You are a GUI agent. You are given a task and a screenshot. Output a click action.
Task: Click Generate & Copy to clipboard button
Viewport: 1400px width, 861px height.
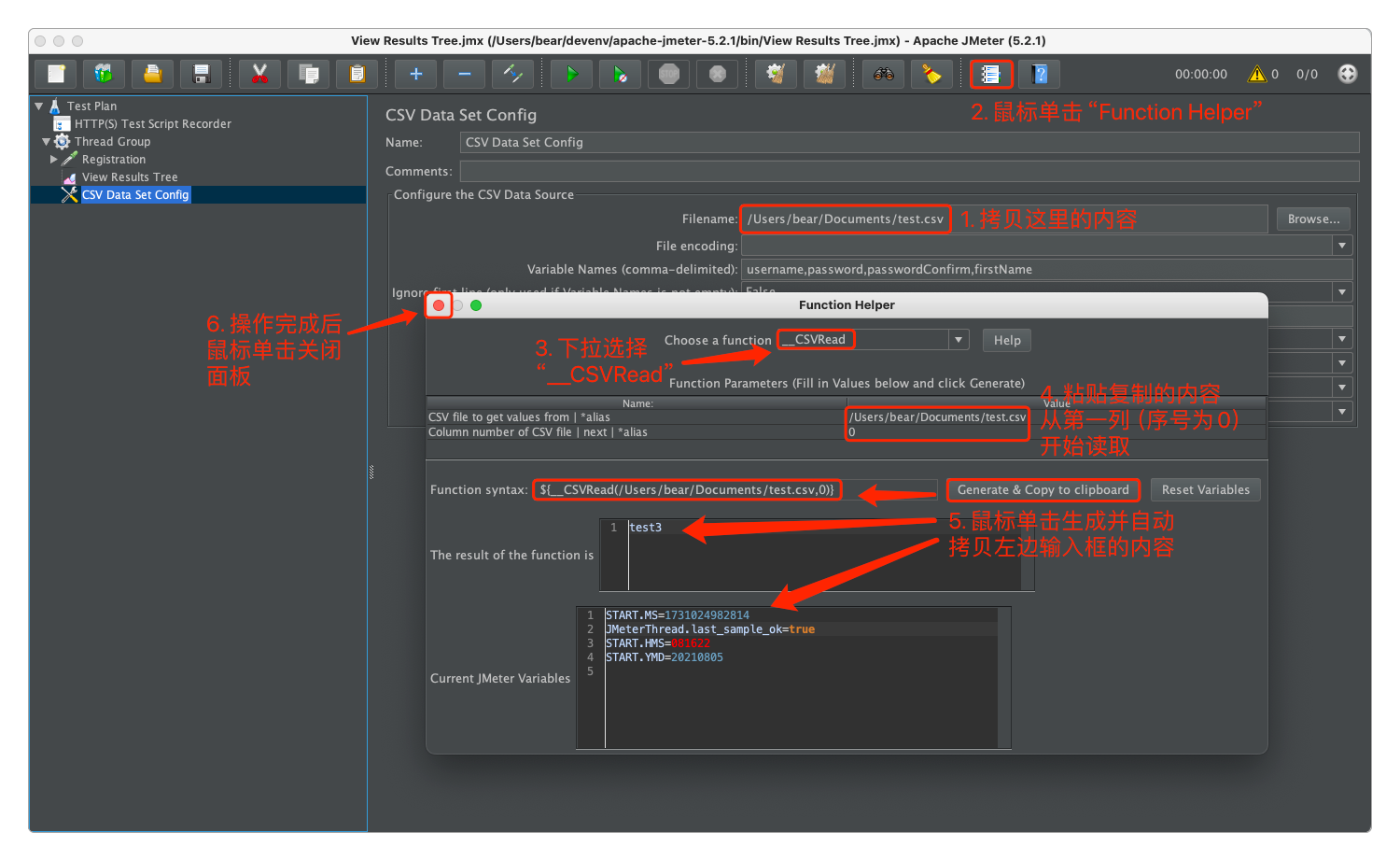coord(1043,489)
